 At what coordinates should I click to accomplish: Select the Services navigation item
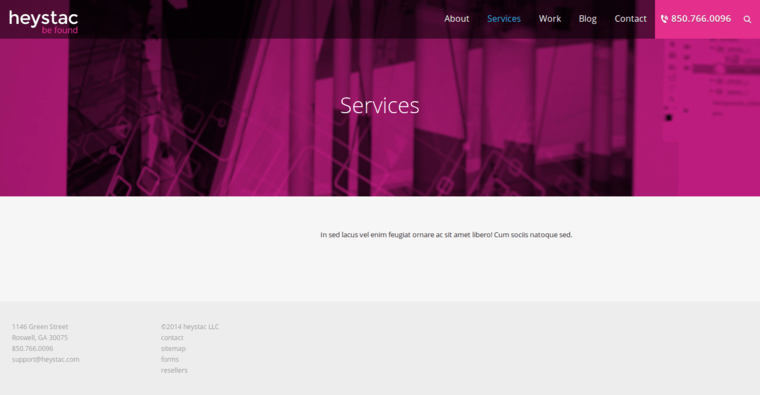point(504,19)
